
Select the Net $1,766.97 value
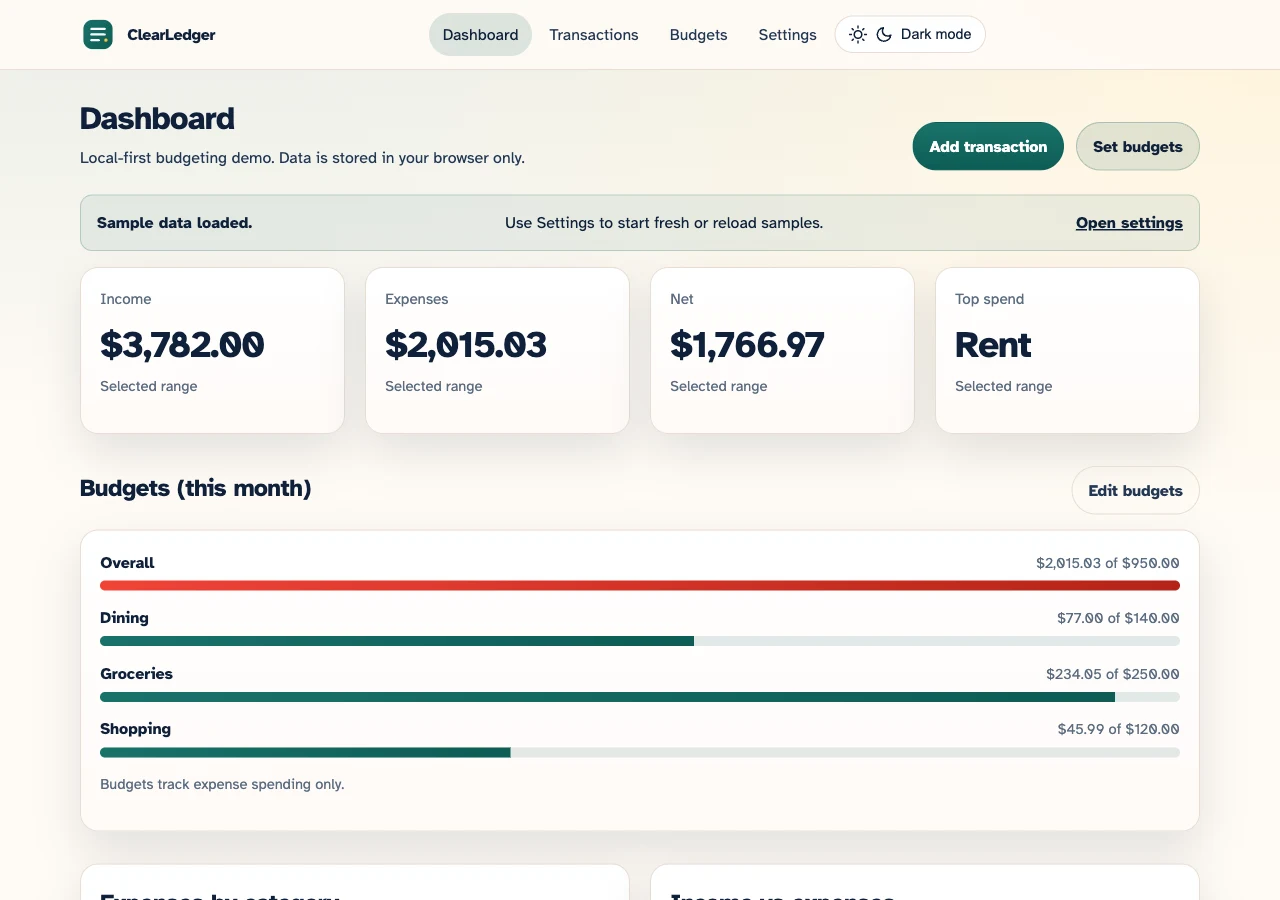point(747,345)
